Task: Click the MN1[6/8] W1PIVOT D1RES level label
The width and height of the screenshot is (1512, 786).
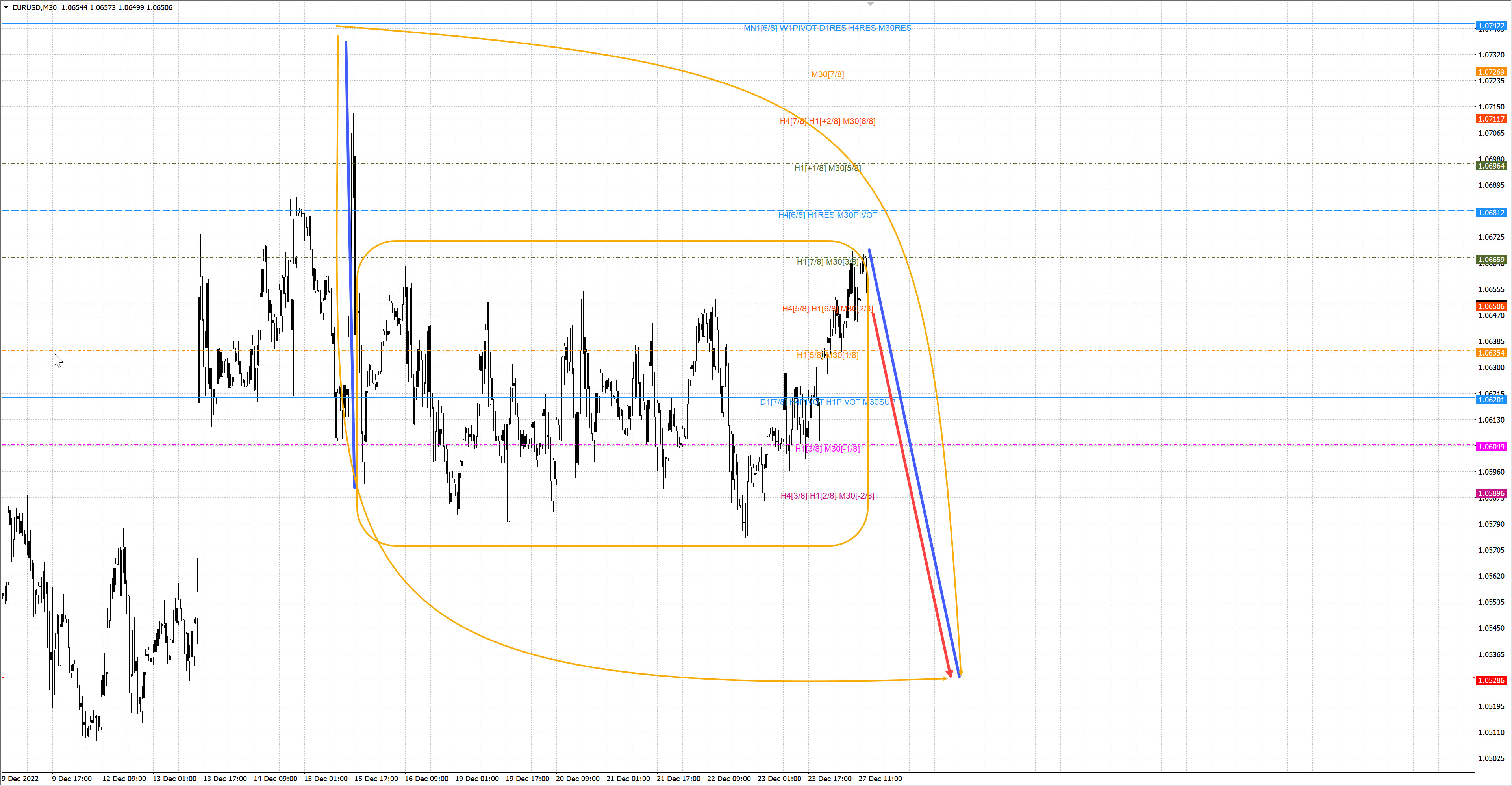Action: 827,28
